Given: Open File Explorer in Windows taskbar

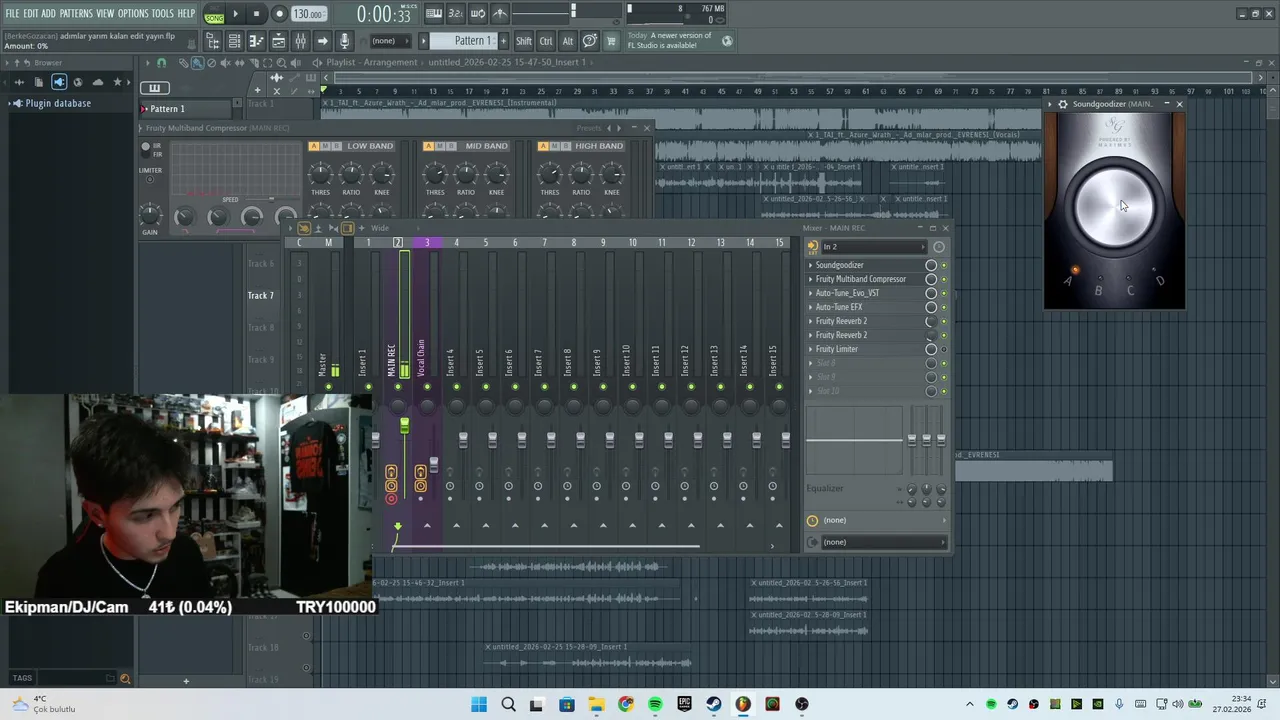Looking at the screenshot, I should point(595,704).
